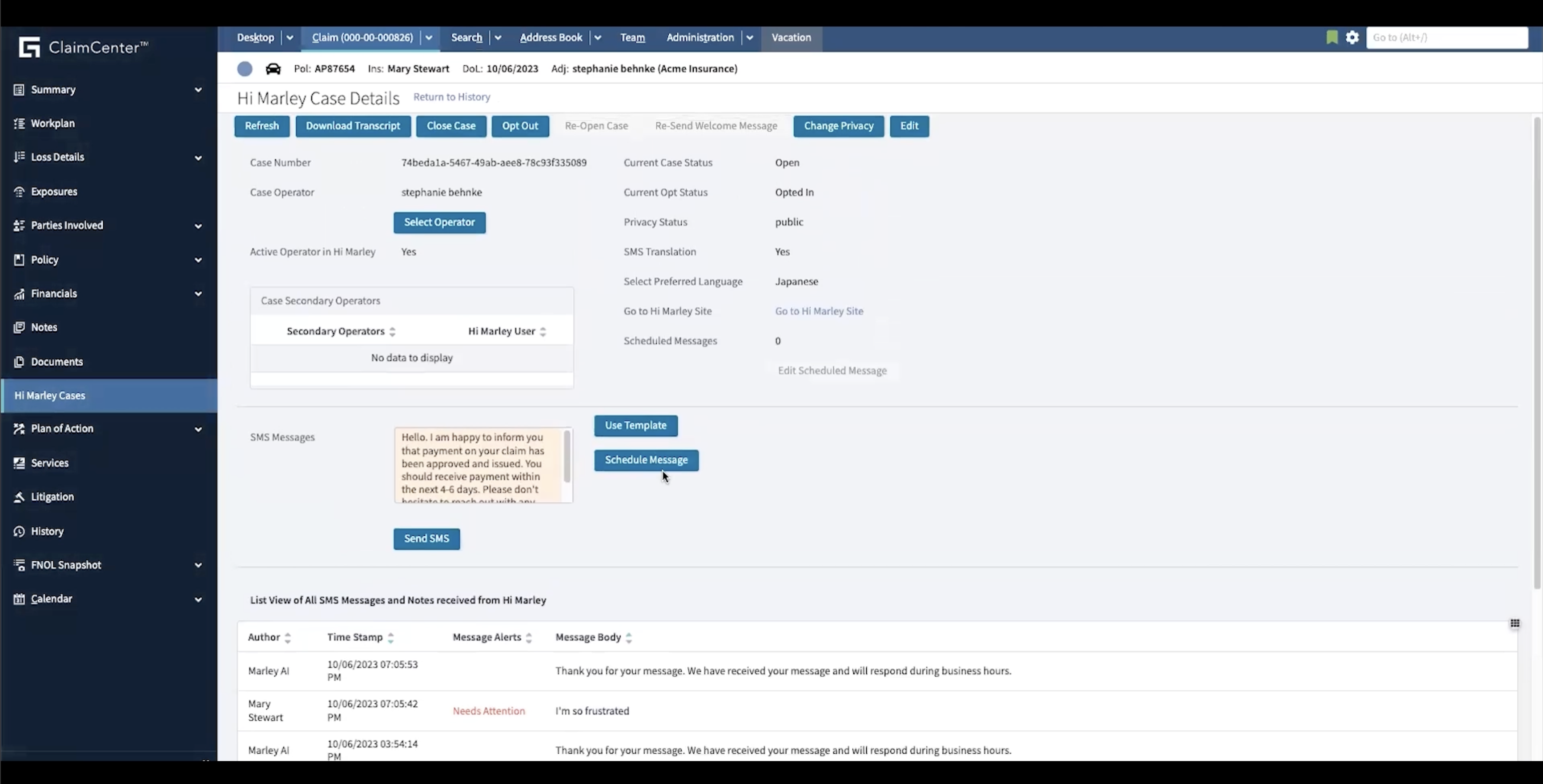
Task: Sort the Message Body column
Action: [629, 638]
